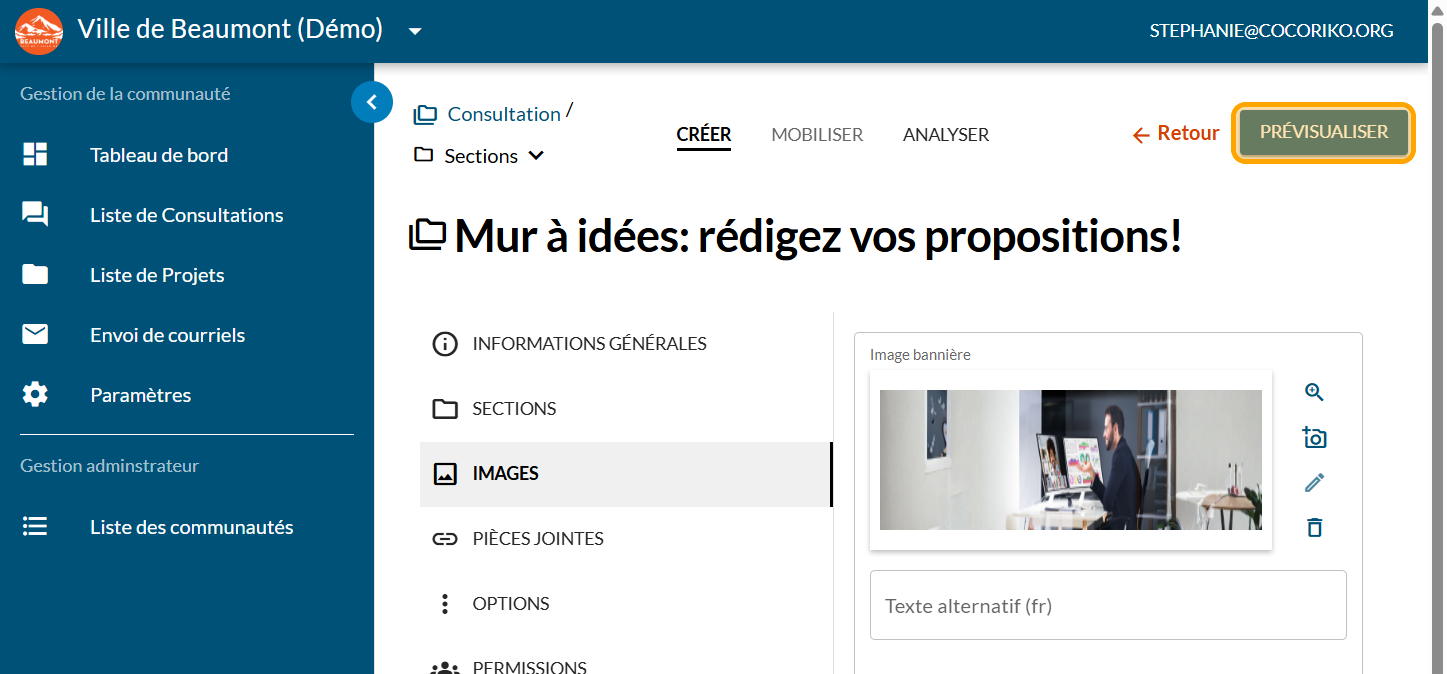Open Tableau de bord from the sidebar
Image resolution: width=1447 pixels, height=674 pixels.
coord(159,155)
